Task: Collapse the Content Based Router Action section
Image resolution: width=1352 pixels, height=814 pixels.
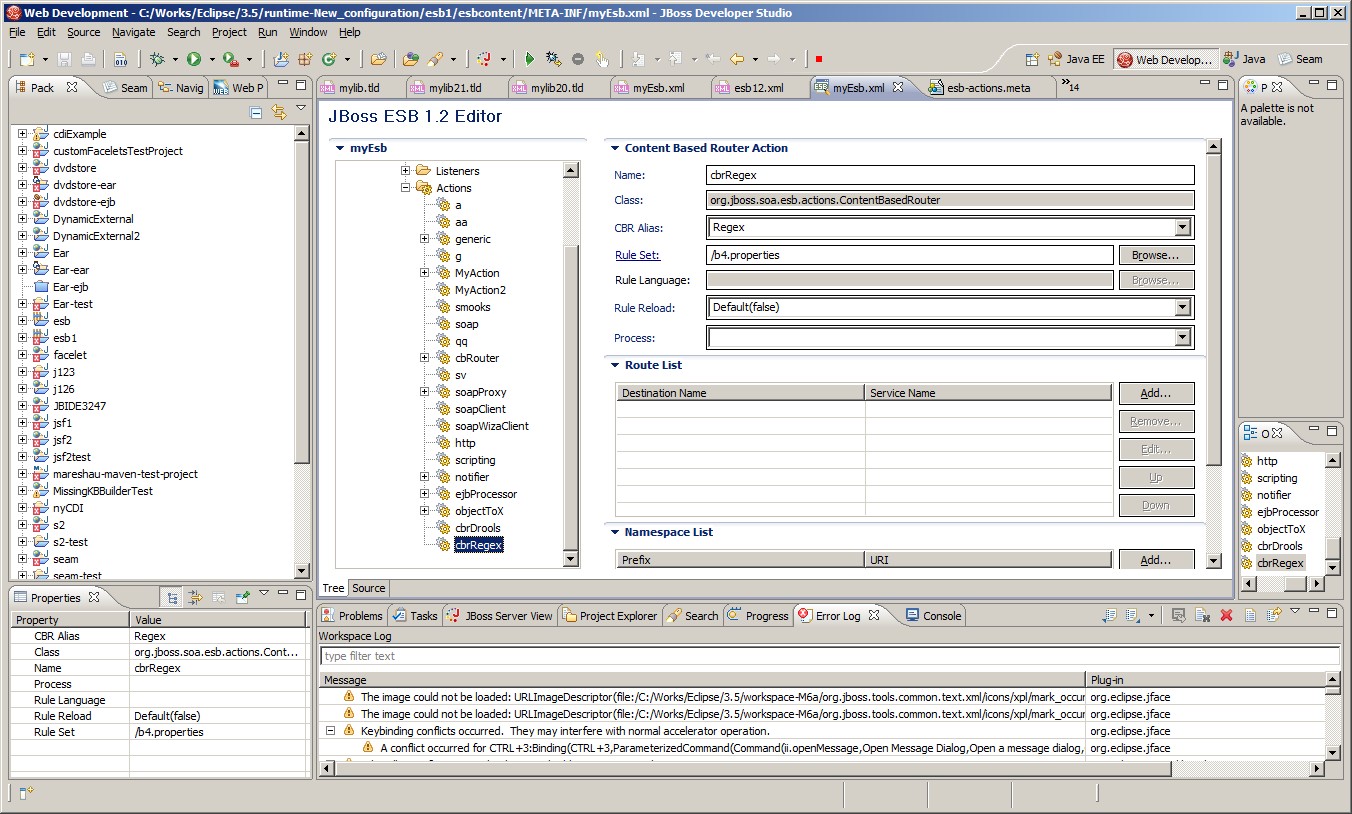Action: tap(615, 148)
